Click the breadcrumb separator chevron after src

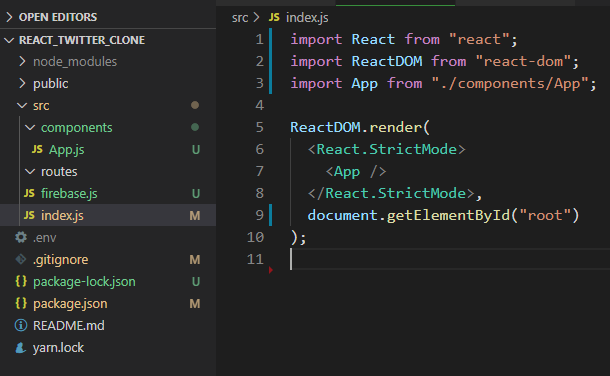pyautogui.click(x=256, y=17)
